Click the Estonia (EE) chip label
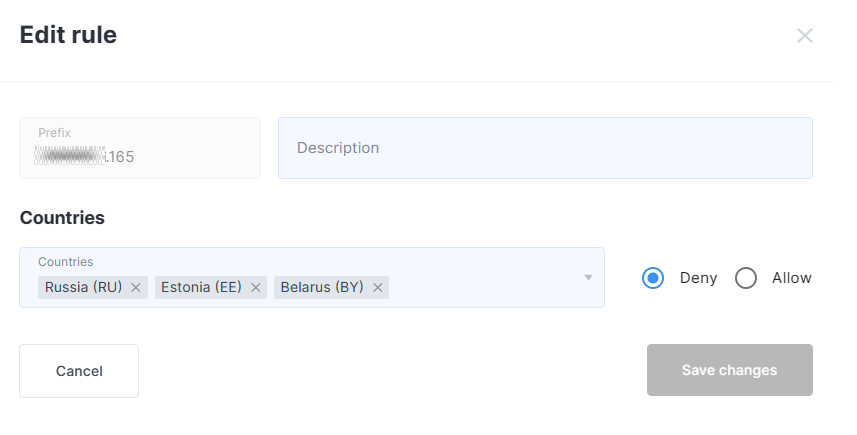This screenshot has height=435, width=857. [201, 287]
